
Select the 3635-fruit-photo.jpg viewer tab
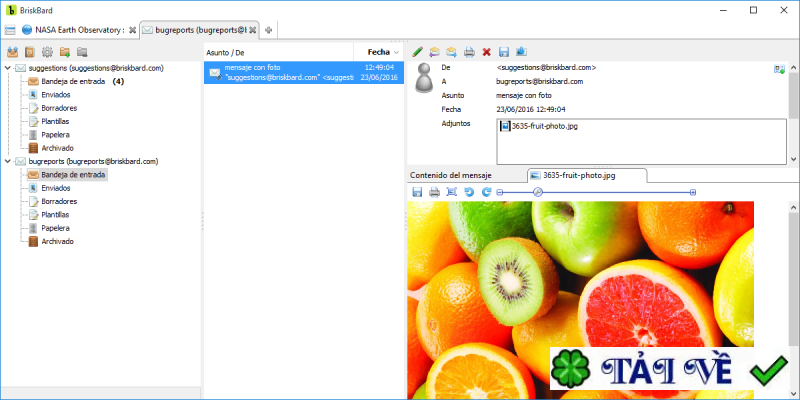(x=587, y=175)
